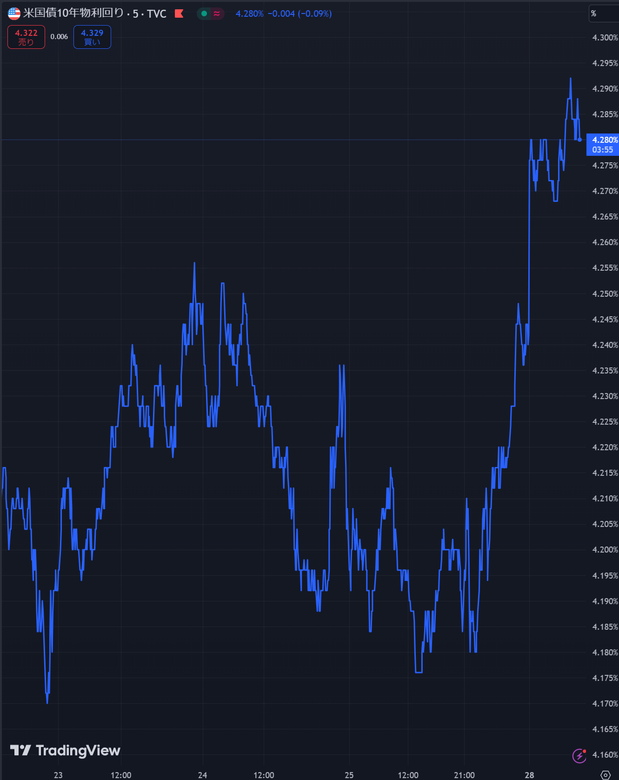Click the date label 25 on time axis

[x=349, y=775]
